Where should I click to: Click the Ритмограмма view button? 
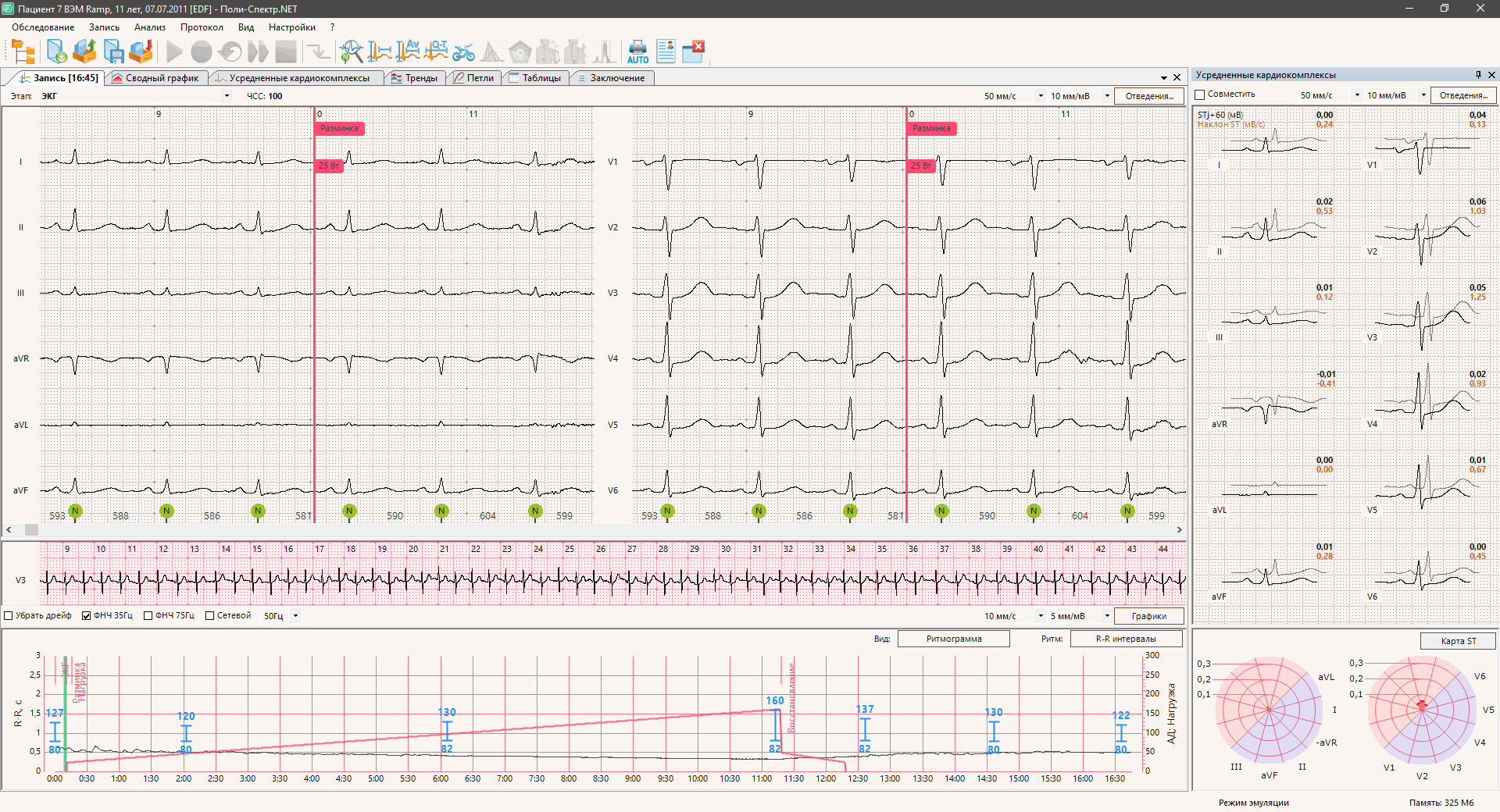tap(954, 639)
